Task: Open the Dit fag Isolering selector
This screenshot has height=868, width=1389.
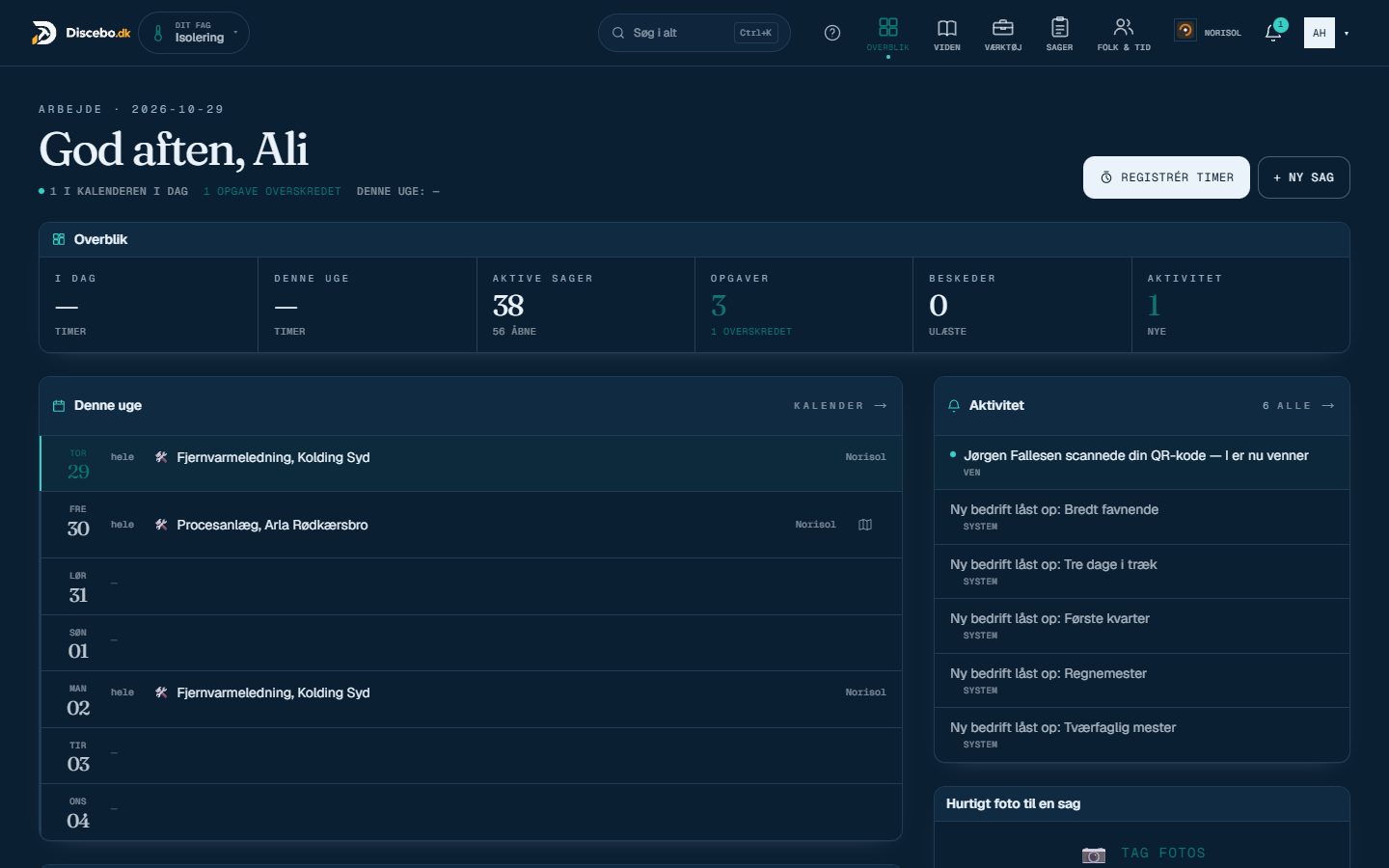Action: tap(194, 33)
